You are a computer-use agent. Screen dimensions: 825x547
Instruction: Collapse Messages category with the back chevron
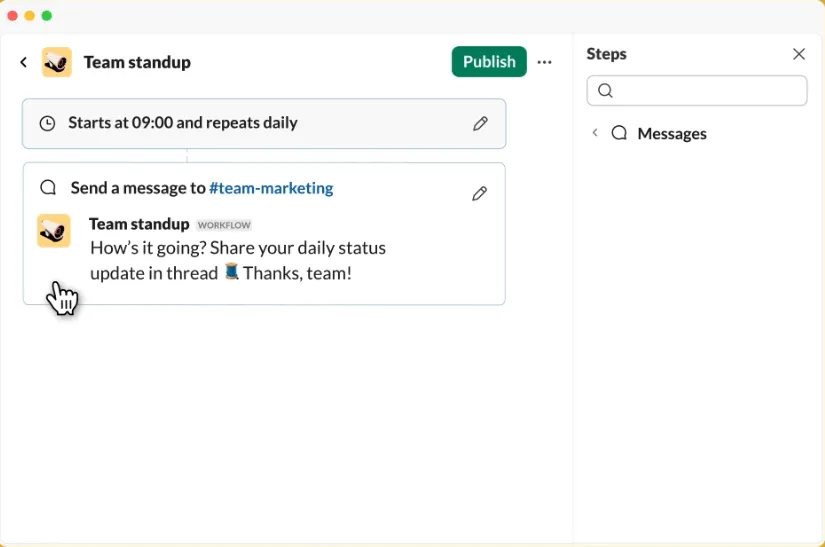595,133
